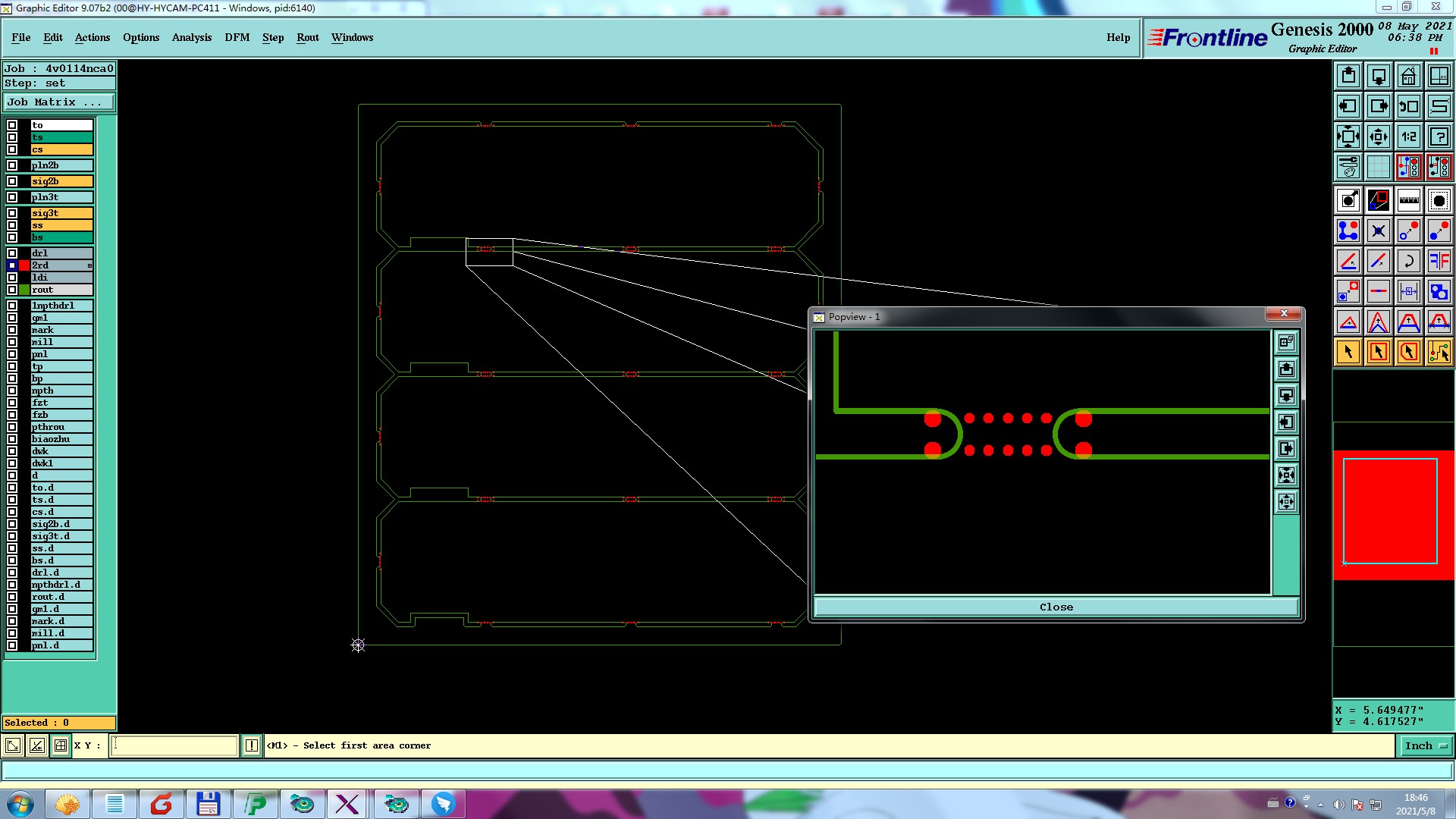Click the rotate feature tool icon
This screenshot has width=1456, height=819.
(1408, 262)
